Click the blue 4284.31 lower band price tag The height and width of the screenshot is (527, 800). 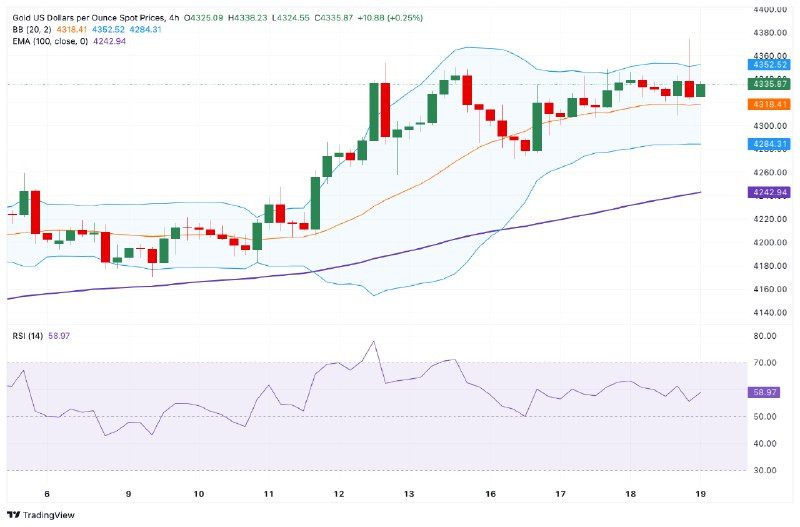[x=769, y=144]
